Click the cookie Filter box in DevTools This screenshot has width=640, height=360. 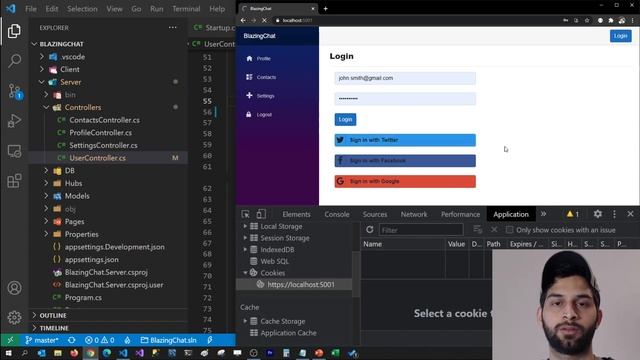tap(421, 230)
